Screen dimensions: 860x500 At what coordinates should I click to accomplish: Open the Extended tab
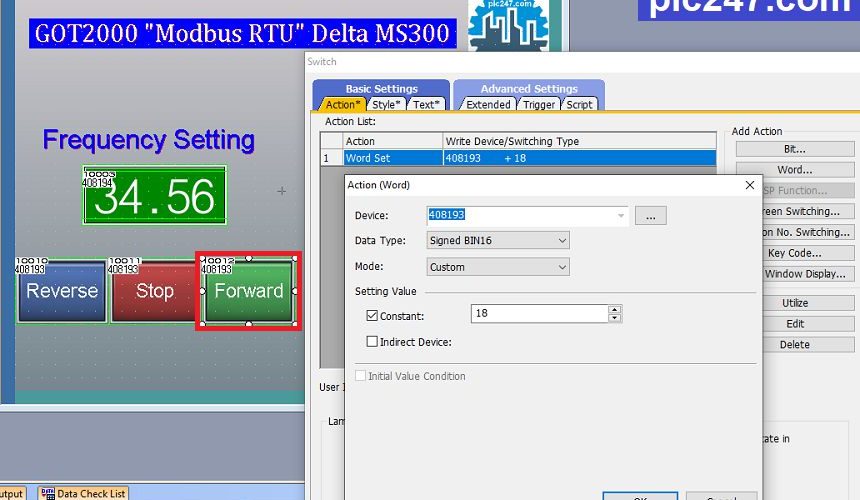point(488,104)
